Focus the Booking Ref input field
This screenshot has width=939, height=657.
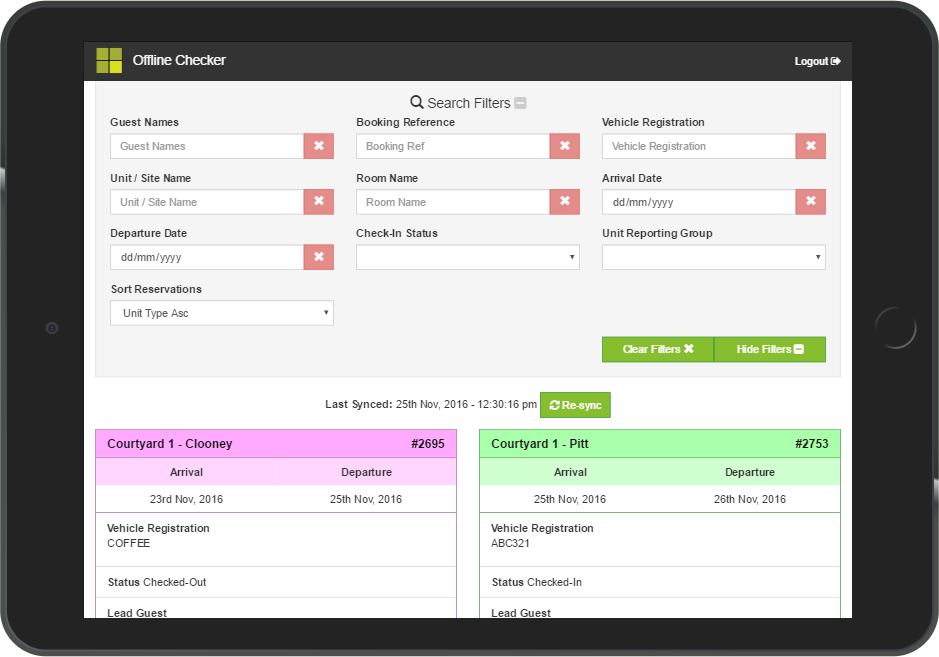tap(452, 146)
